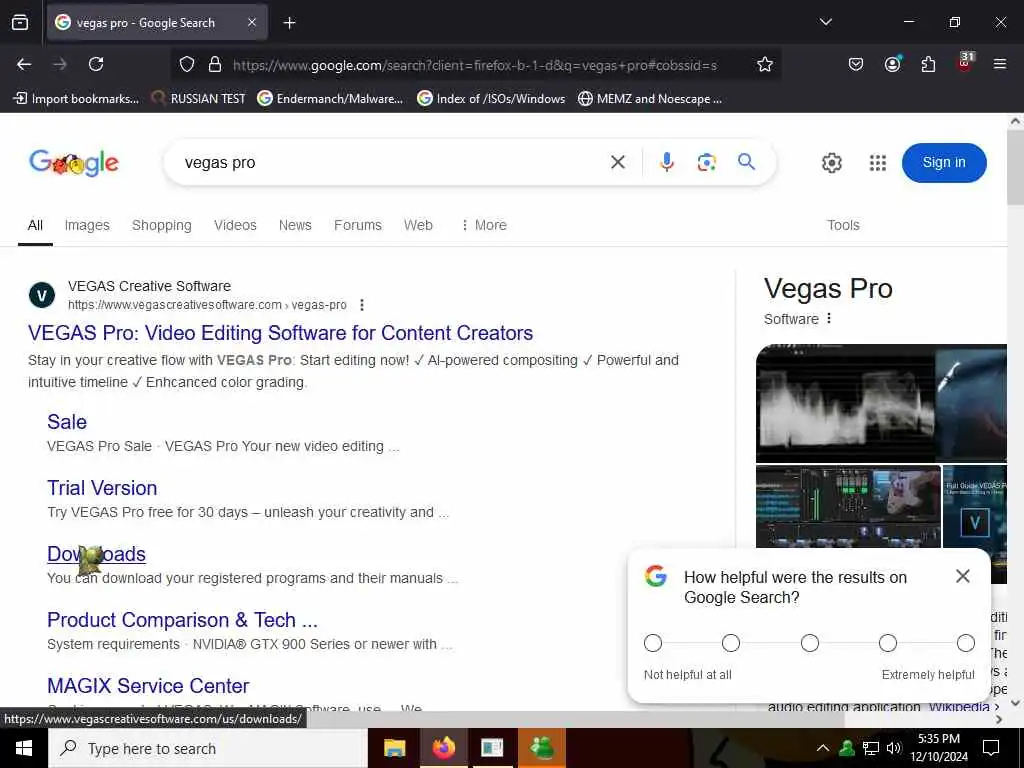The height and width of the screenshot is (768, 1024).
Task: View site security lock icon
Action: [215, 65]
